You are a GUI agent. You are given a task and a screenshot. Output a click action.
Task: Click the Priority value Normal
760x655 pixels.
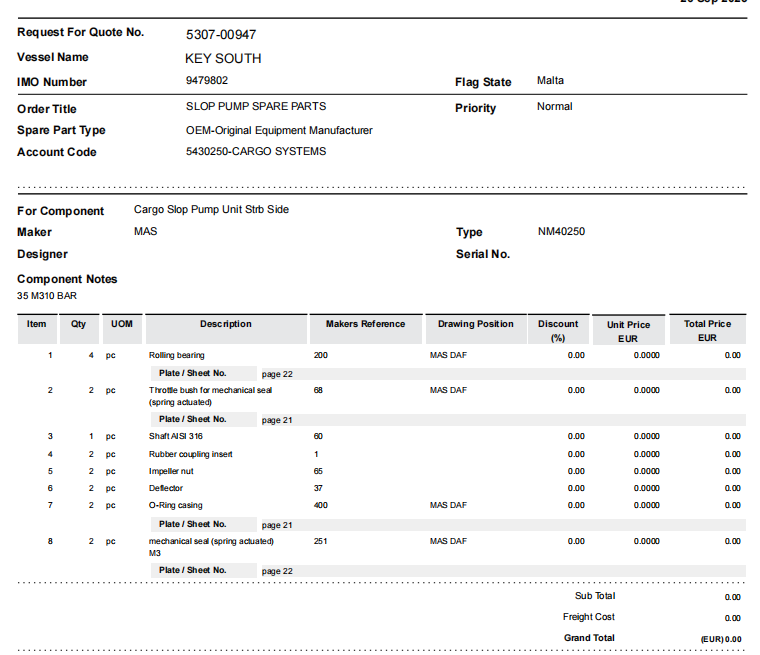554,106
